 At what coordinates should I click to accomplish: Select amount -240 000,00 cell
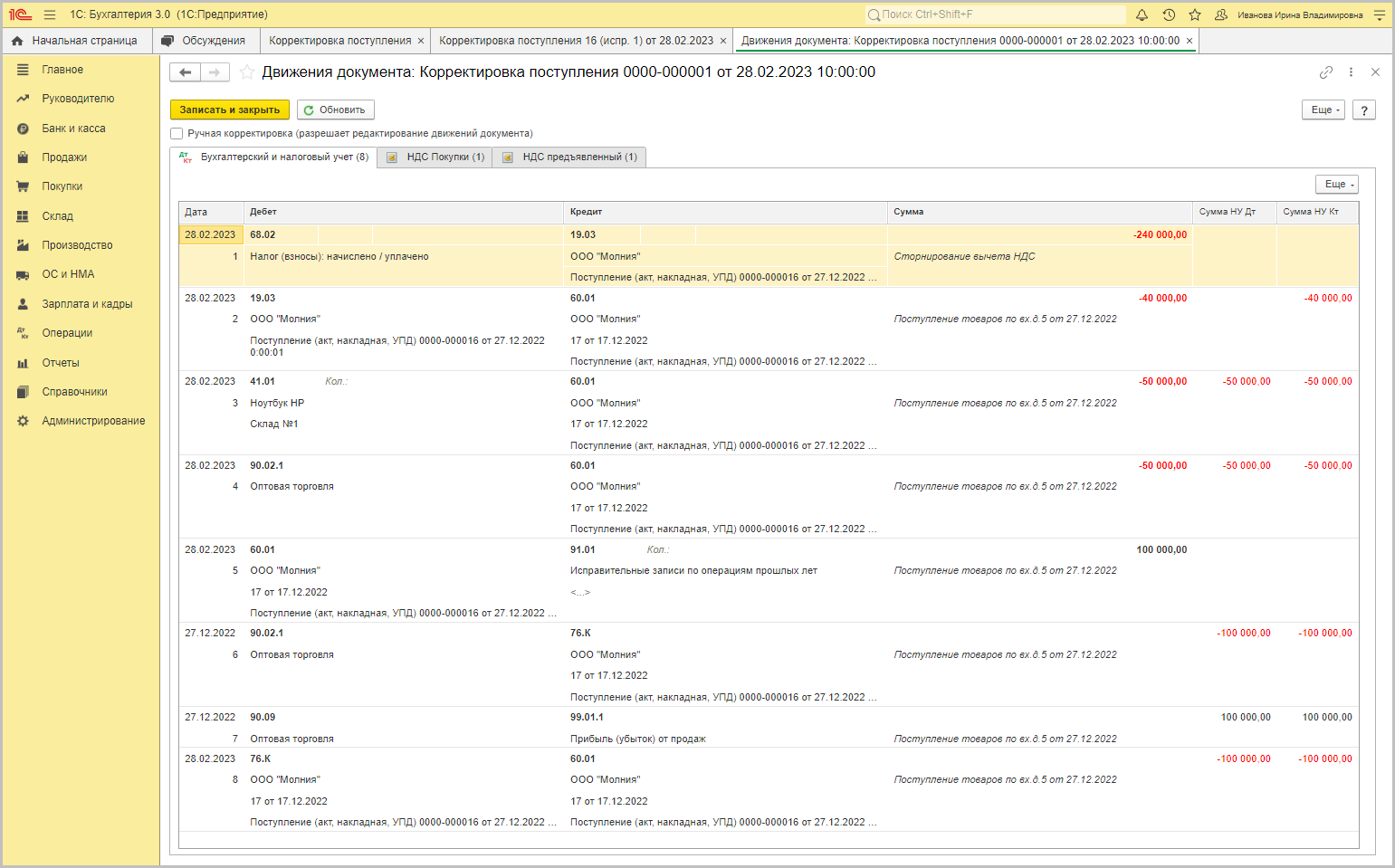(1160, 234)
